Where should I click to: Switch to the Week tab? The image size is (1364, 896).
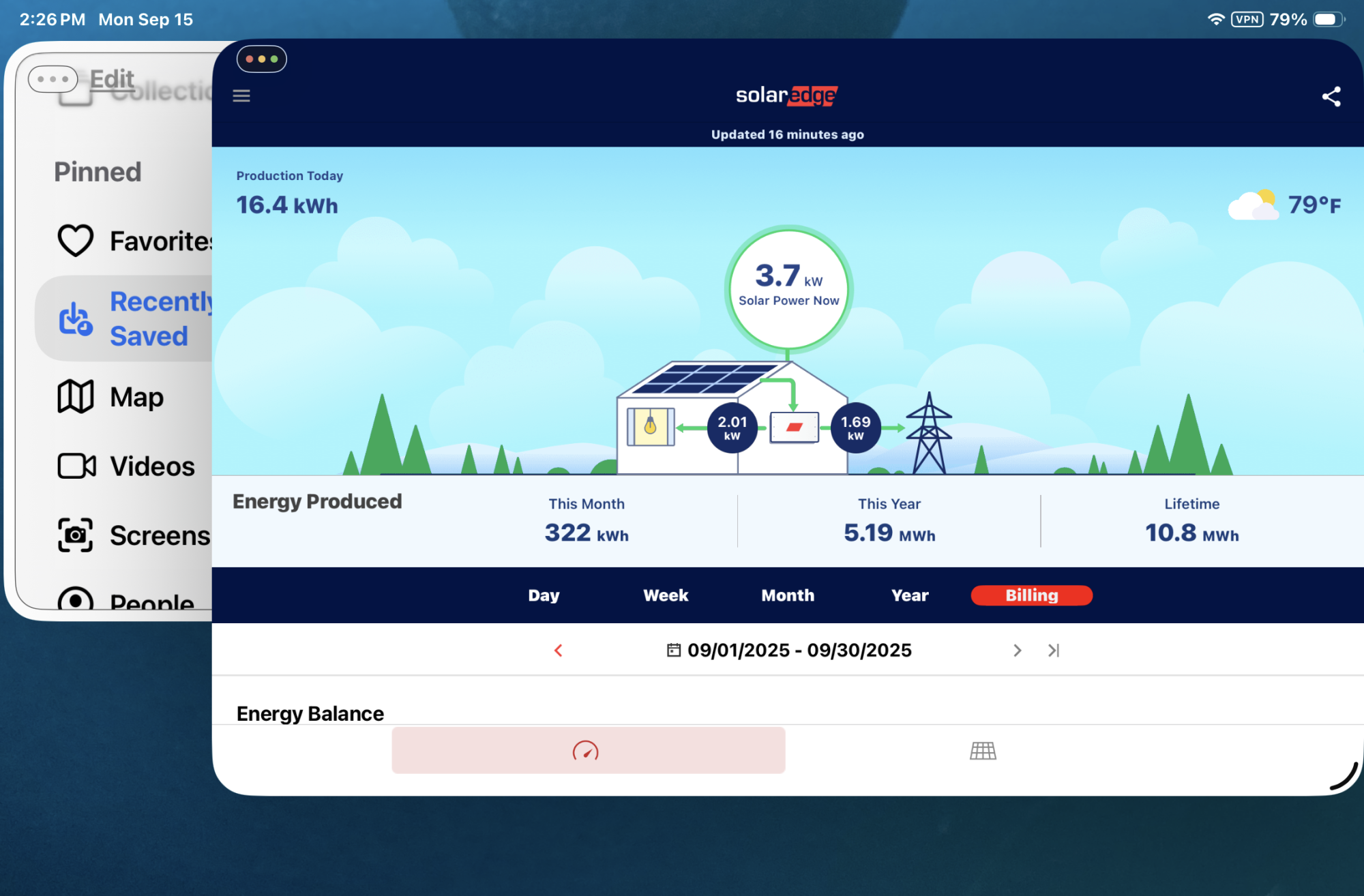(x=666, y=595)
